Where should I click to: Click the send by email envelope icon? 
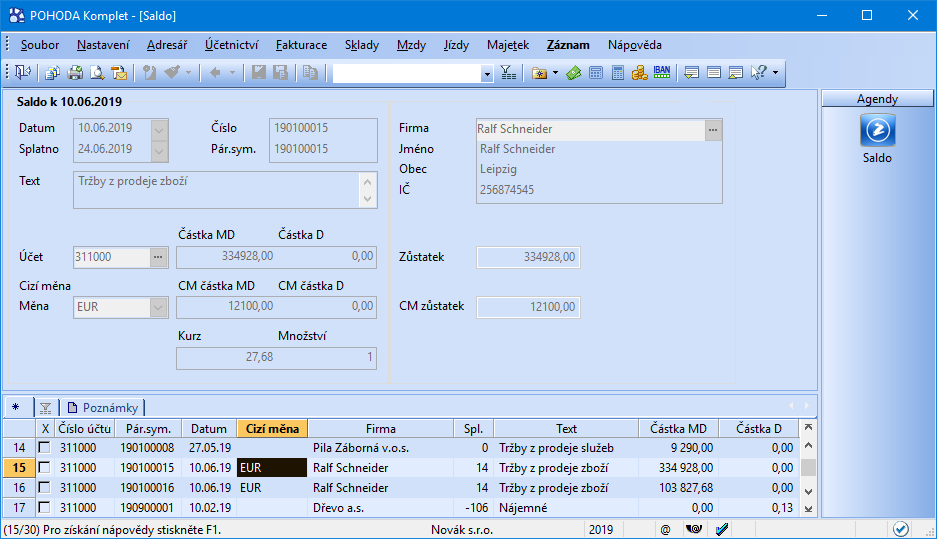(x=119, y=73)
